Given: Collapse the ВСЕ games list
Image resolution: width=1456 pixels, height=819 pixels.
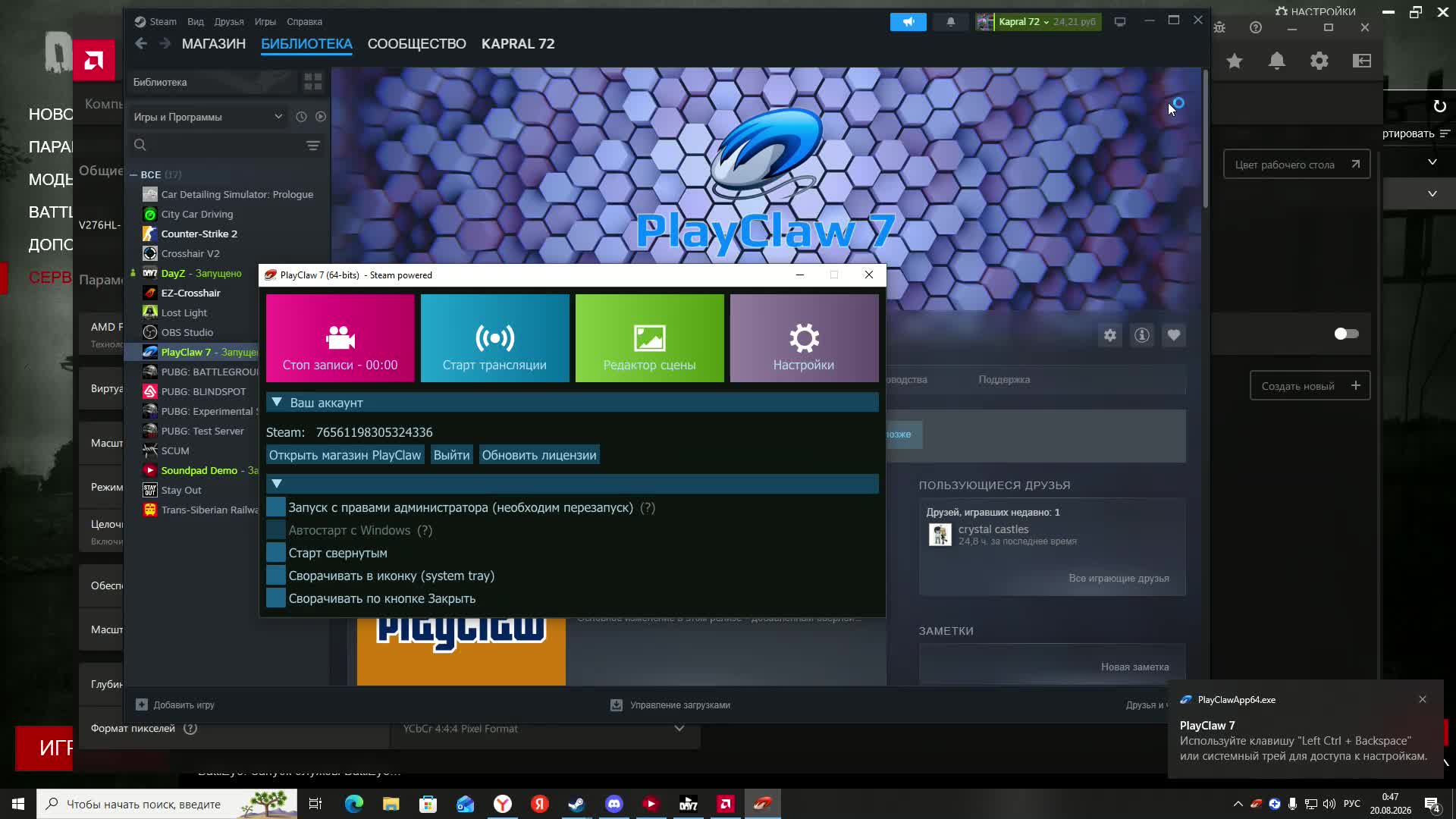Looking at the screenshot, I should (x=133, y=175).
